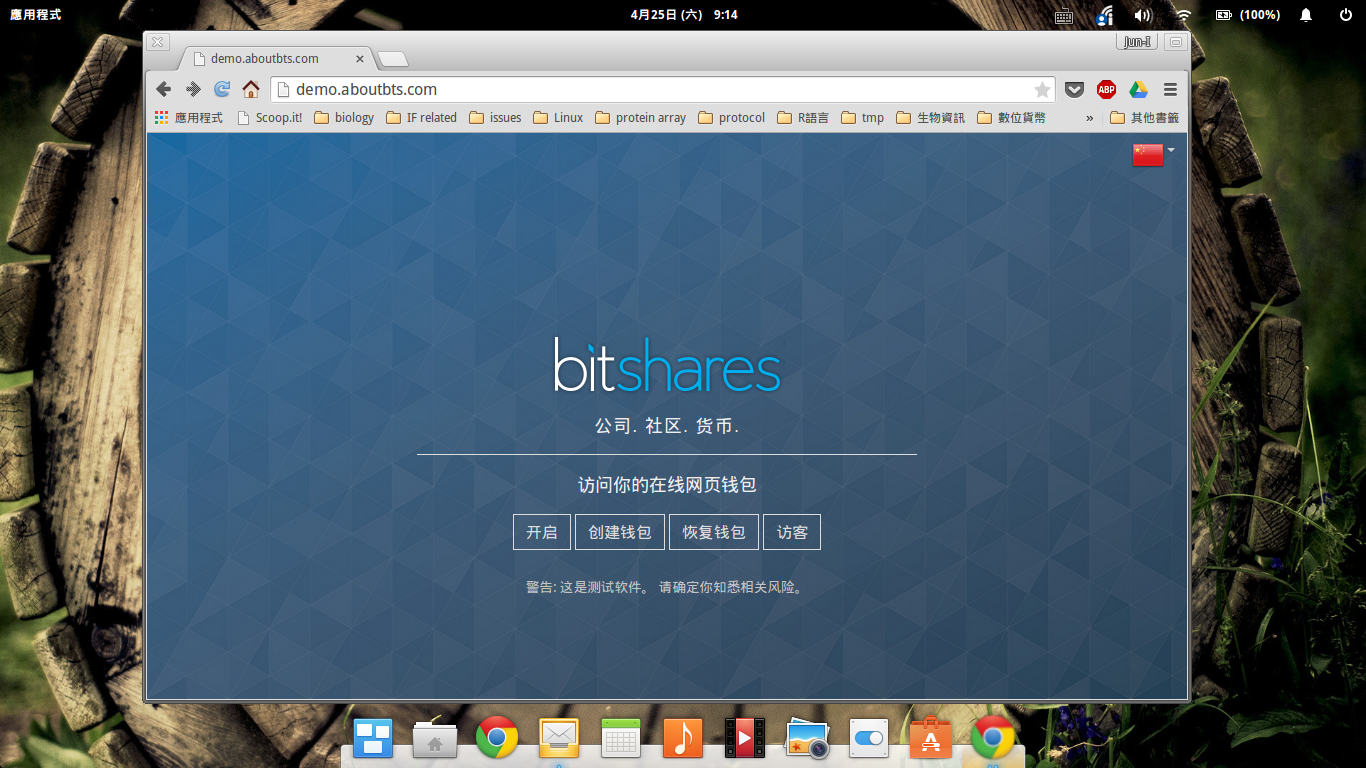
Task: Show more bookmarks with the » chevron
Action: click(1089, 117)
